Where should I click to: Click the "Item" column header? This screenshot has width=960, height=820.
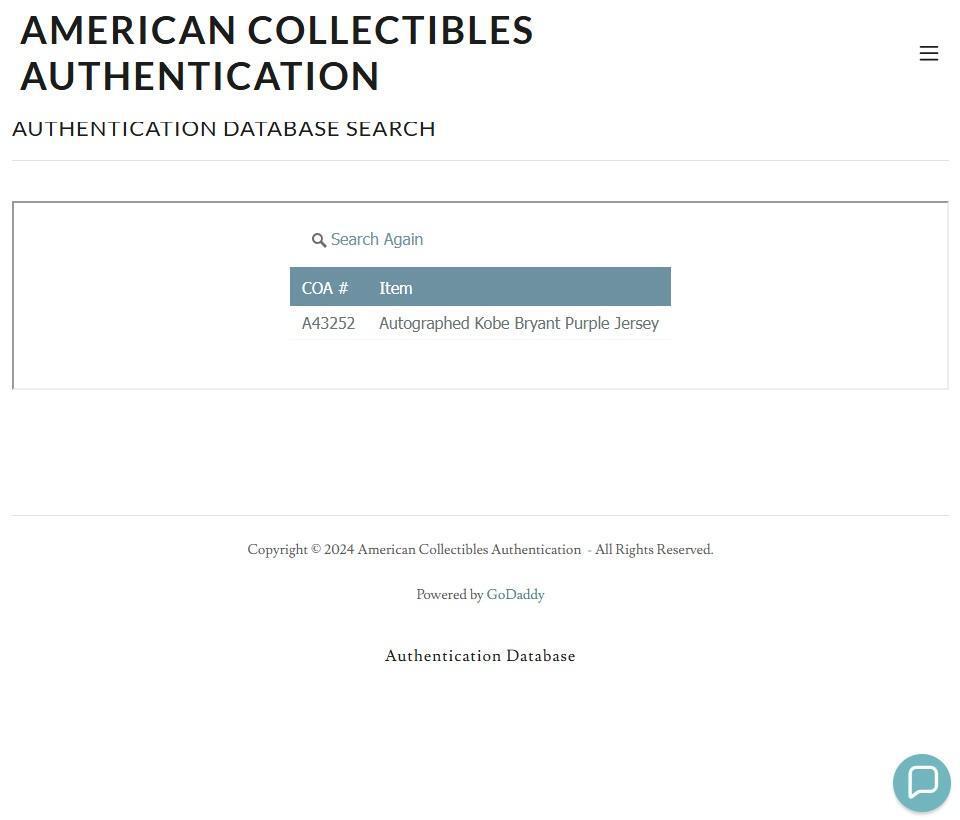[x=396, y=288]
